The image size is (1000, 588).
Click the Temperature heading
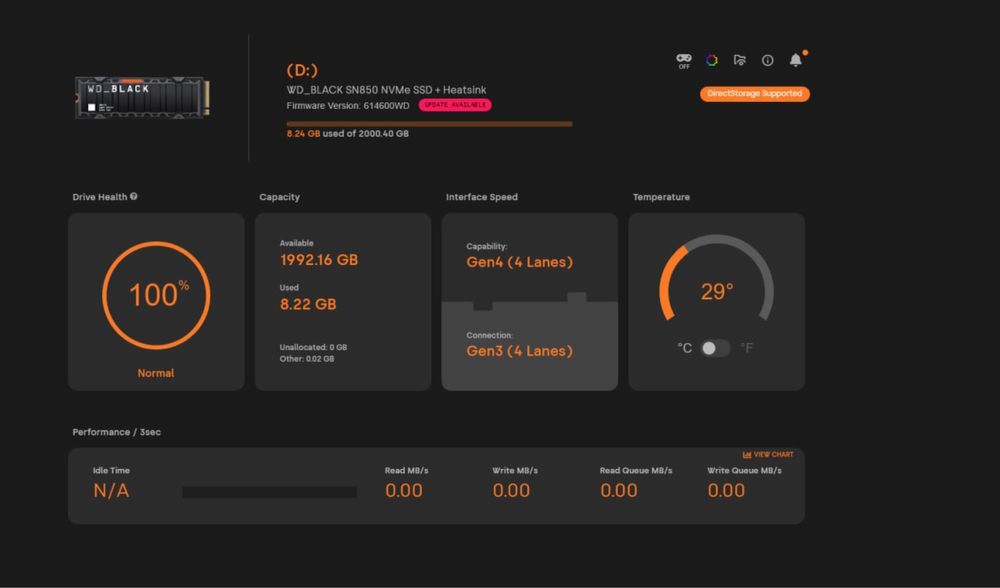(661, 197)
